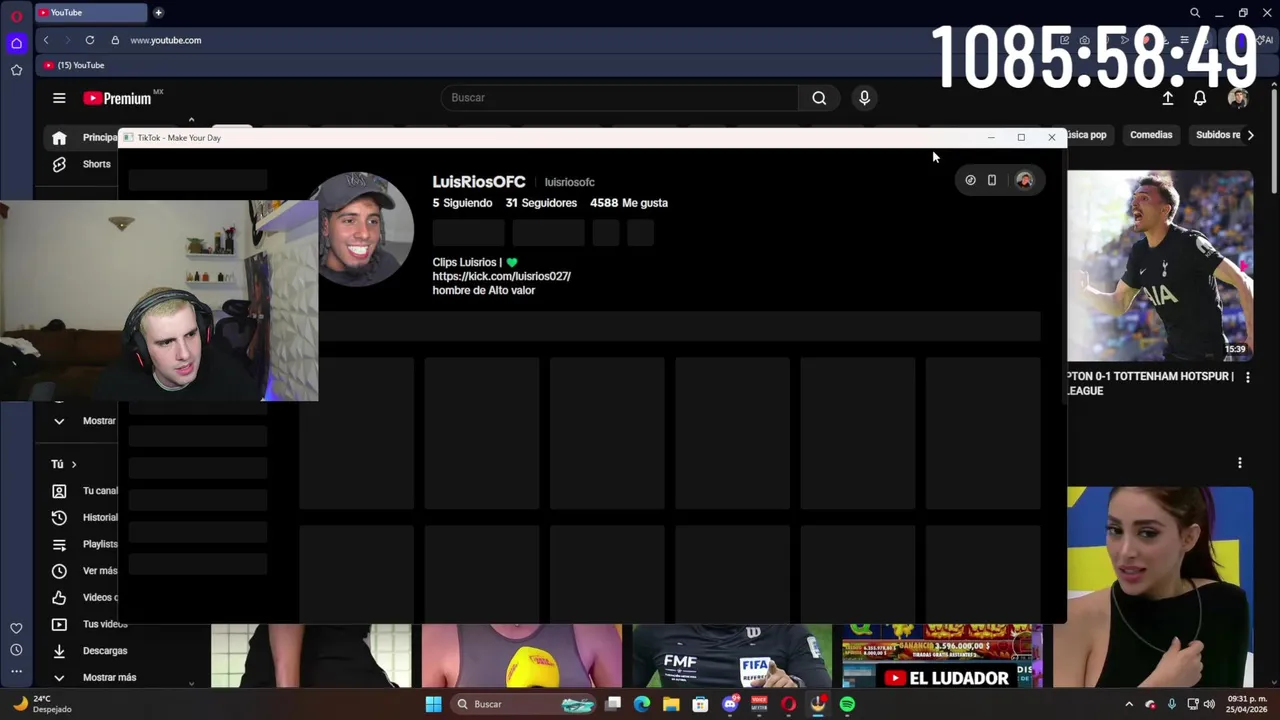Open the 5 Siguiendo list
Screen dimensions: 1280x720
click(x=462, y=203)
